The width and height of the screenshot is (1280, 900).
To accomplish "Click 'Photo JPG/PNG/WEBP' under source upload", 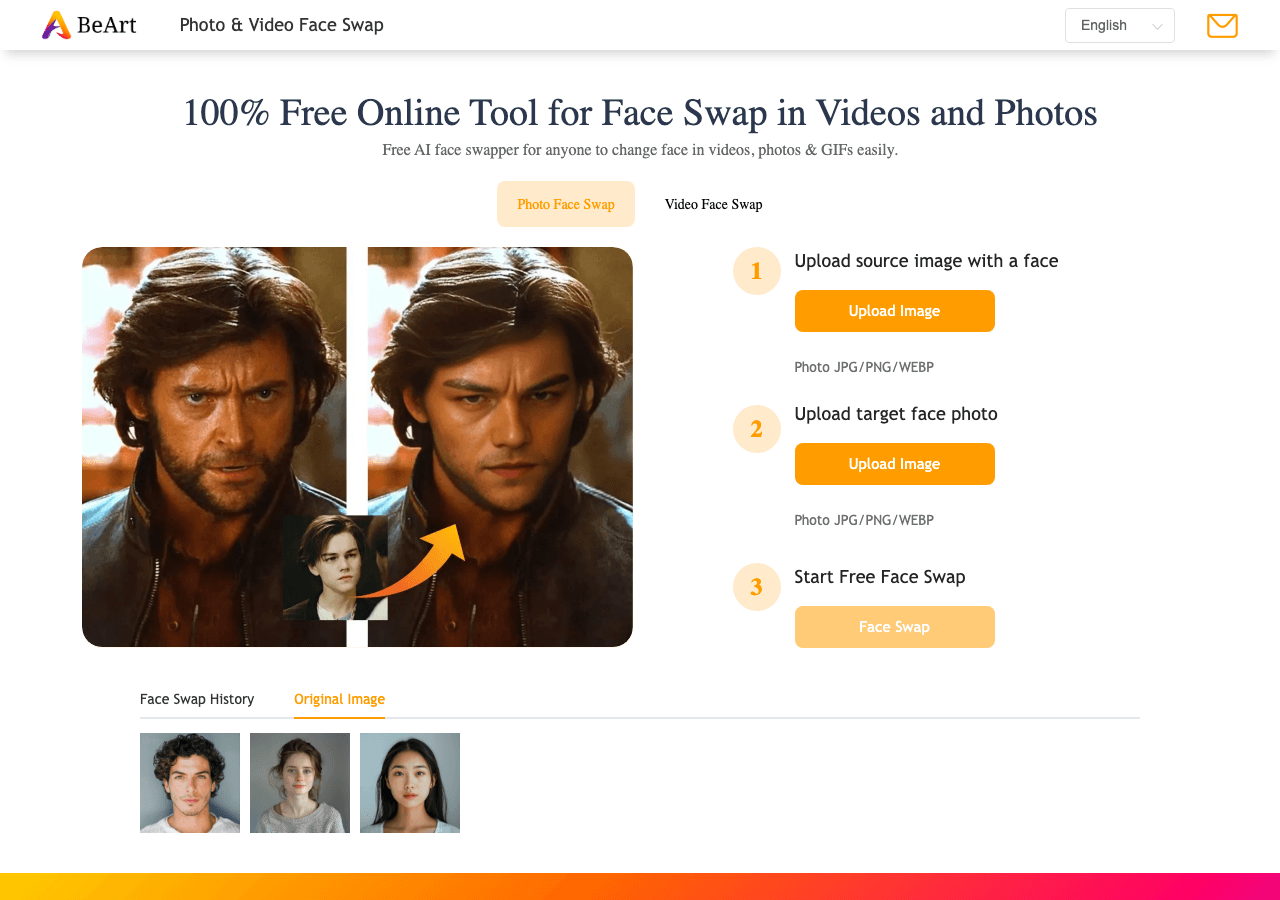I will pos(864,367).
